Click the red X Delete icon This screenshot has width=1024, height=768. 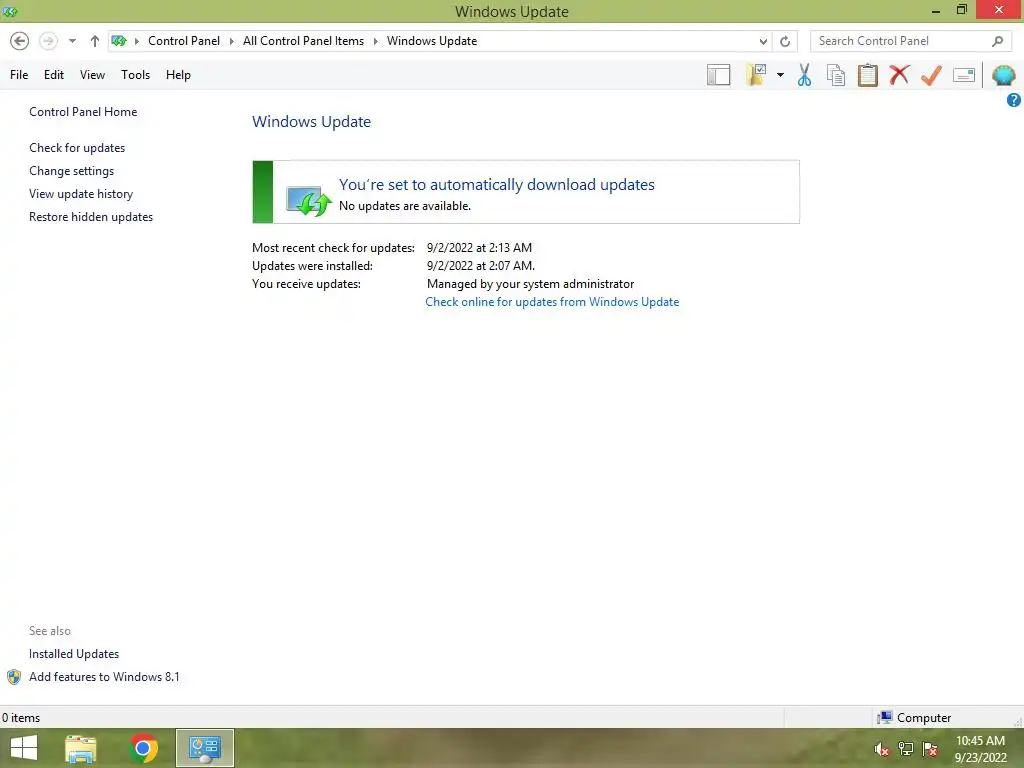point(899,74)
